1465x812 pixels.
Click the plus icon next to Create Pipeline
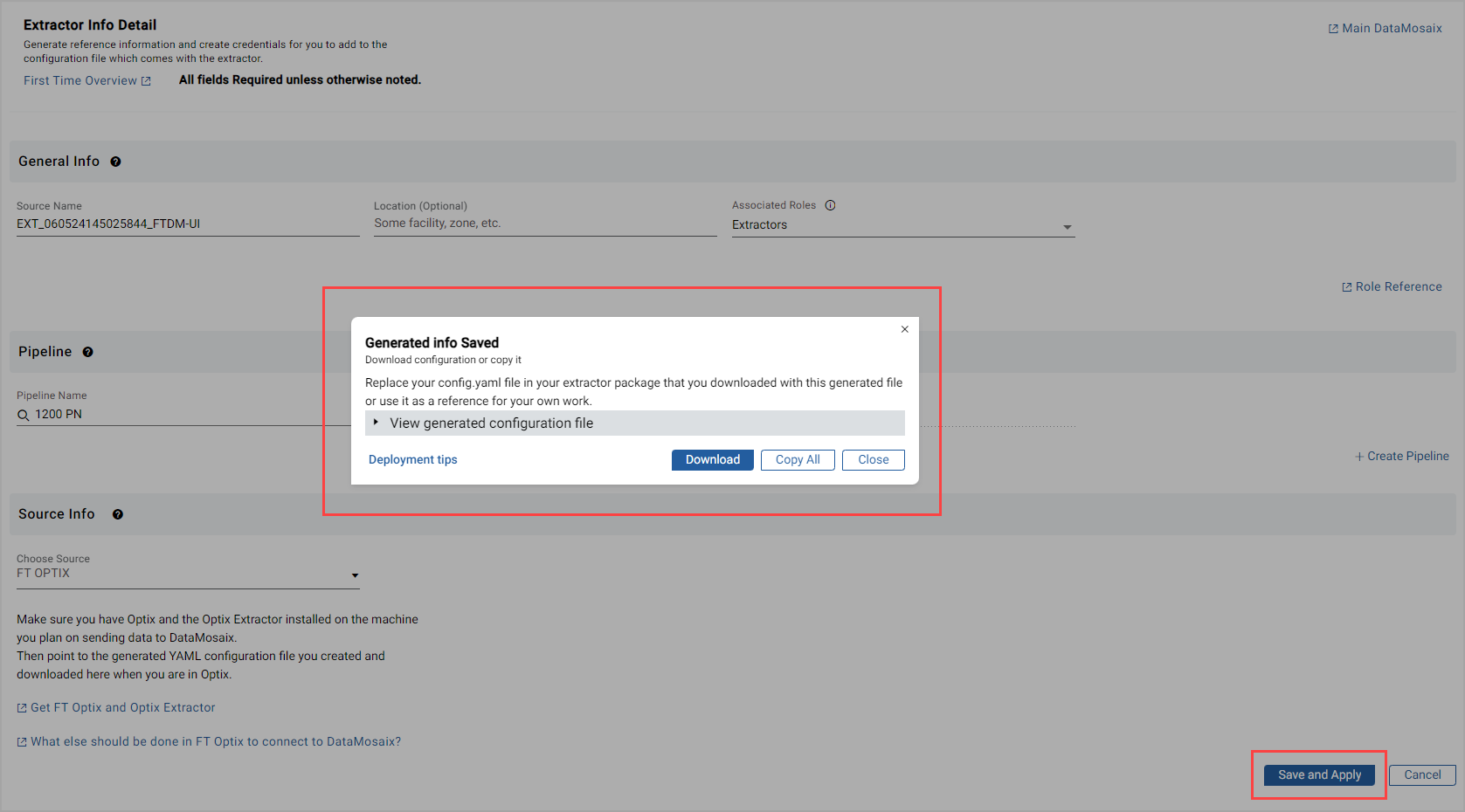[1359, 456]
